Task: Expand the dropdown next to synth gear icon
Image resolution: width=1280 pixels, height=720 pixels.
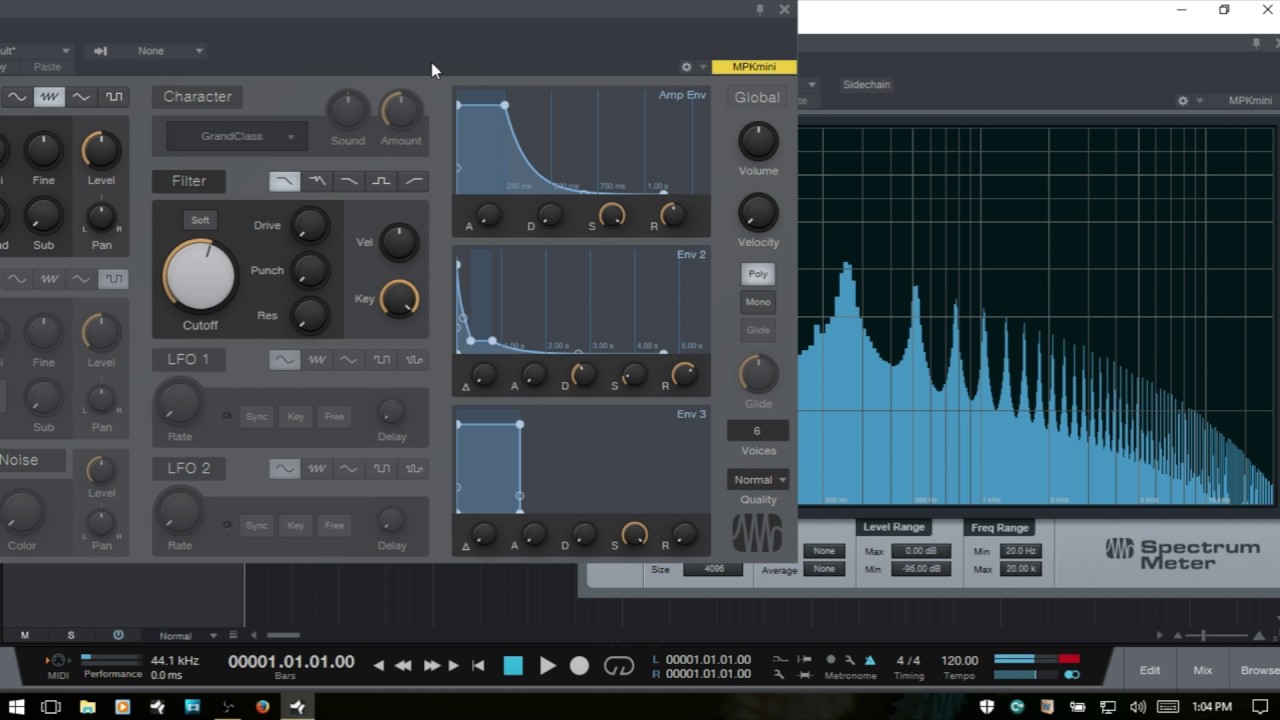Action: [x=703, y=67]
